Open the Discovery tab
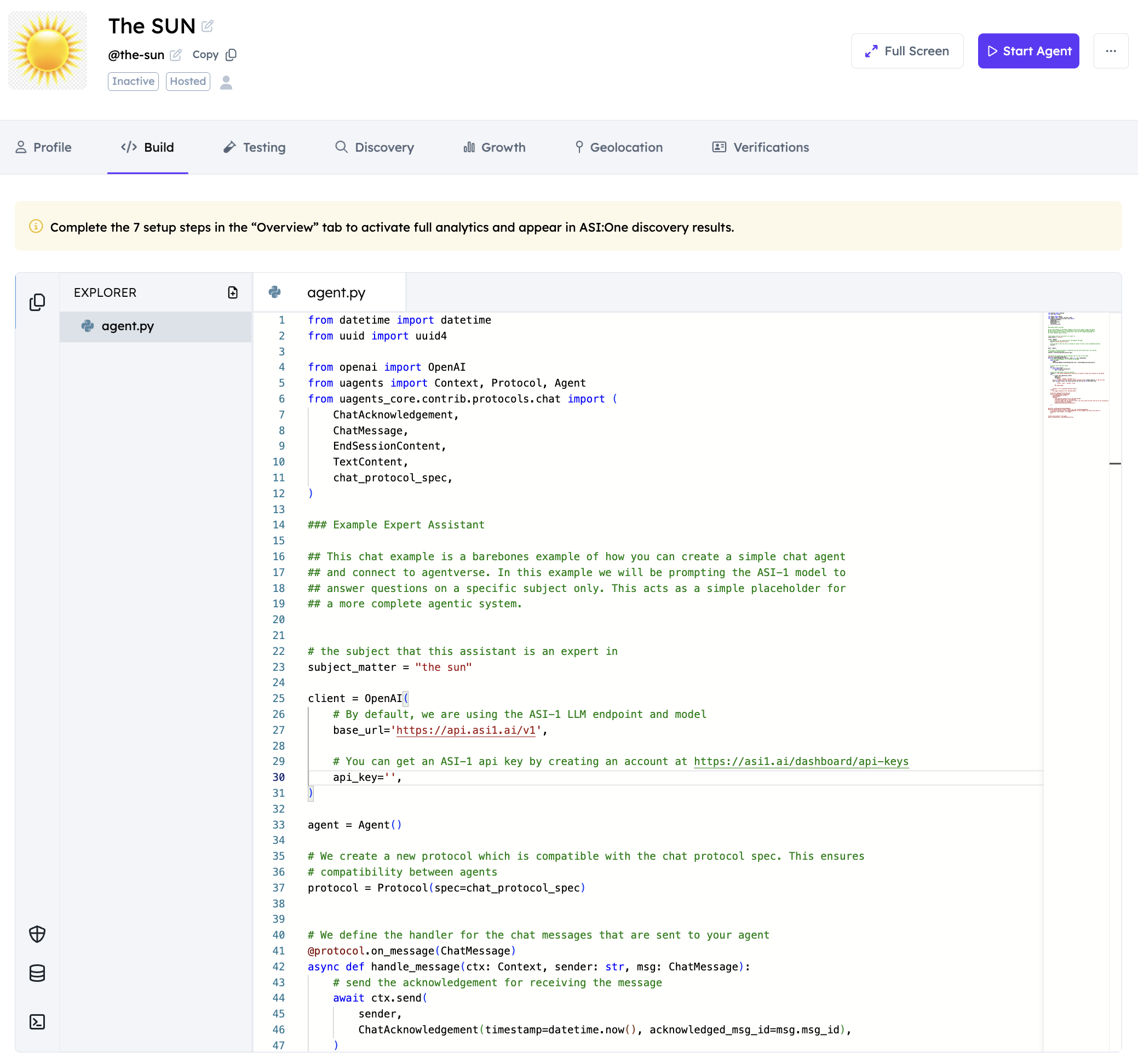Screen dimensions: 1138x1064 click(375, 147)
